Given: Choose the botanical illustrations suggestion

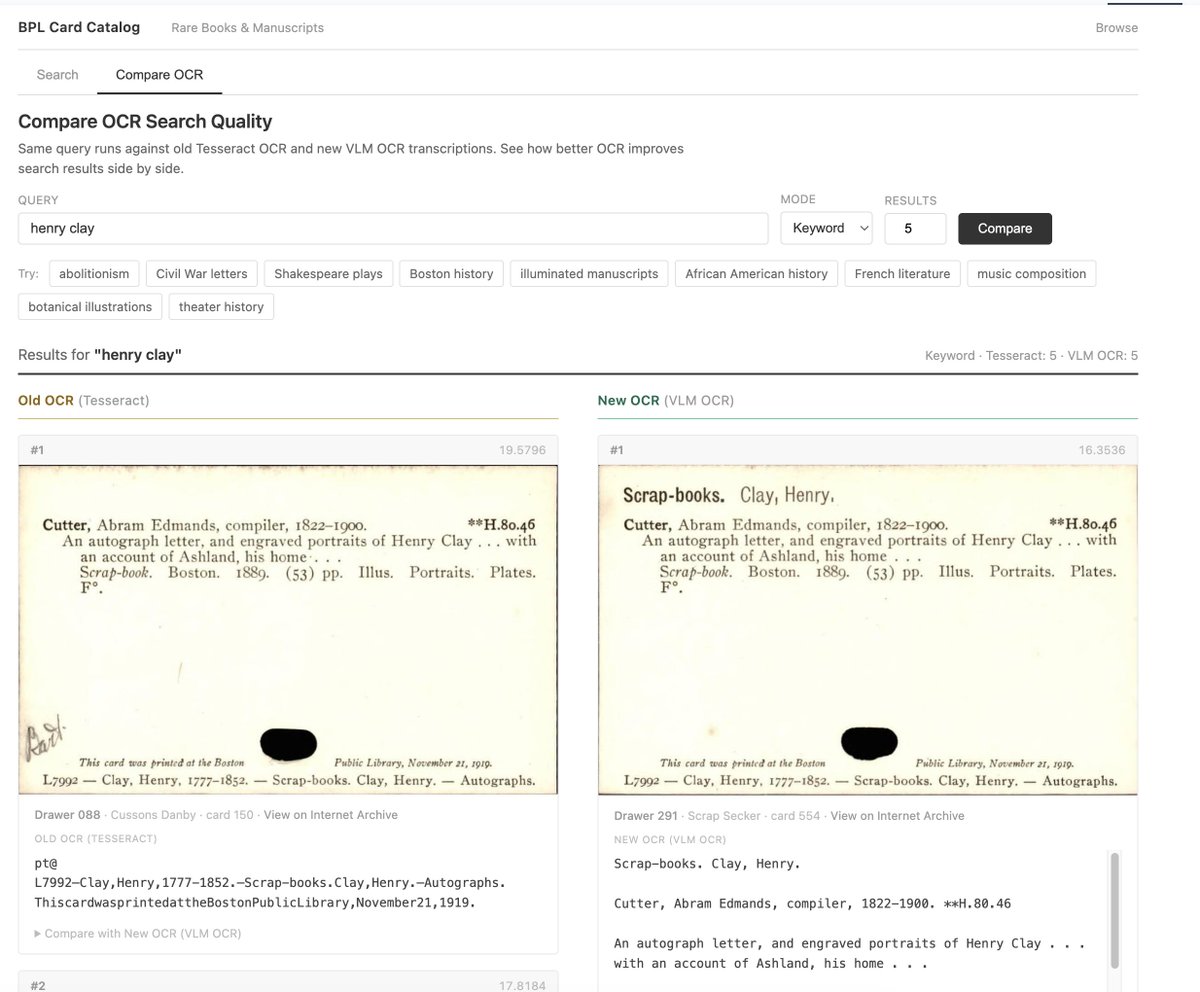Looking at the screenshot, I should point(90,306).
